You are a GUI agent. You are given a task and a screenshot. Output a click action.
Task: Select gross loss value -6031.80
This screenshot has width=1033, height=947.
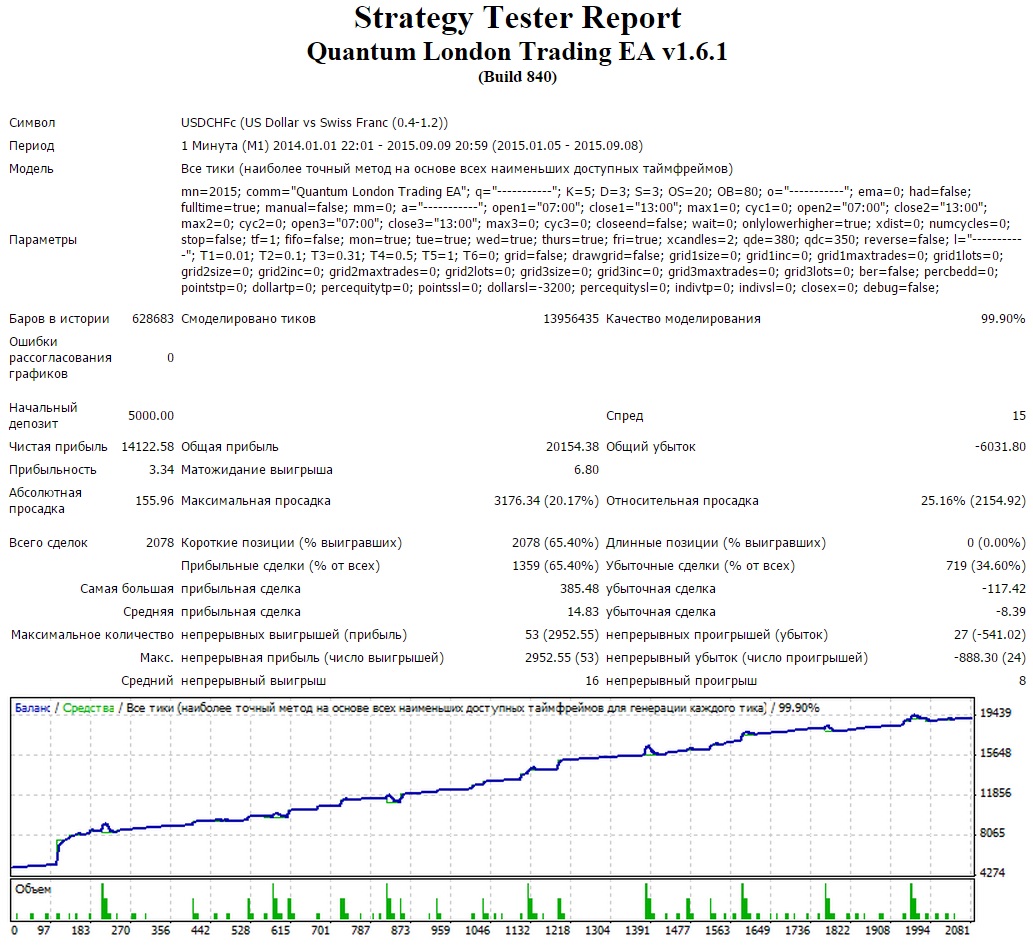coord(1000,447)
